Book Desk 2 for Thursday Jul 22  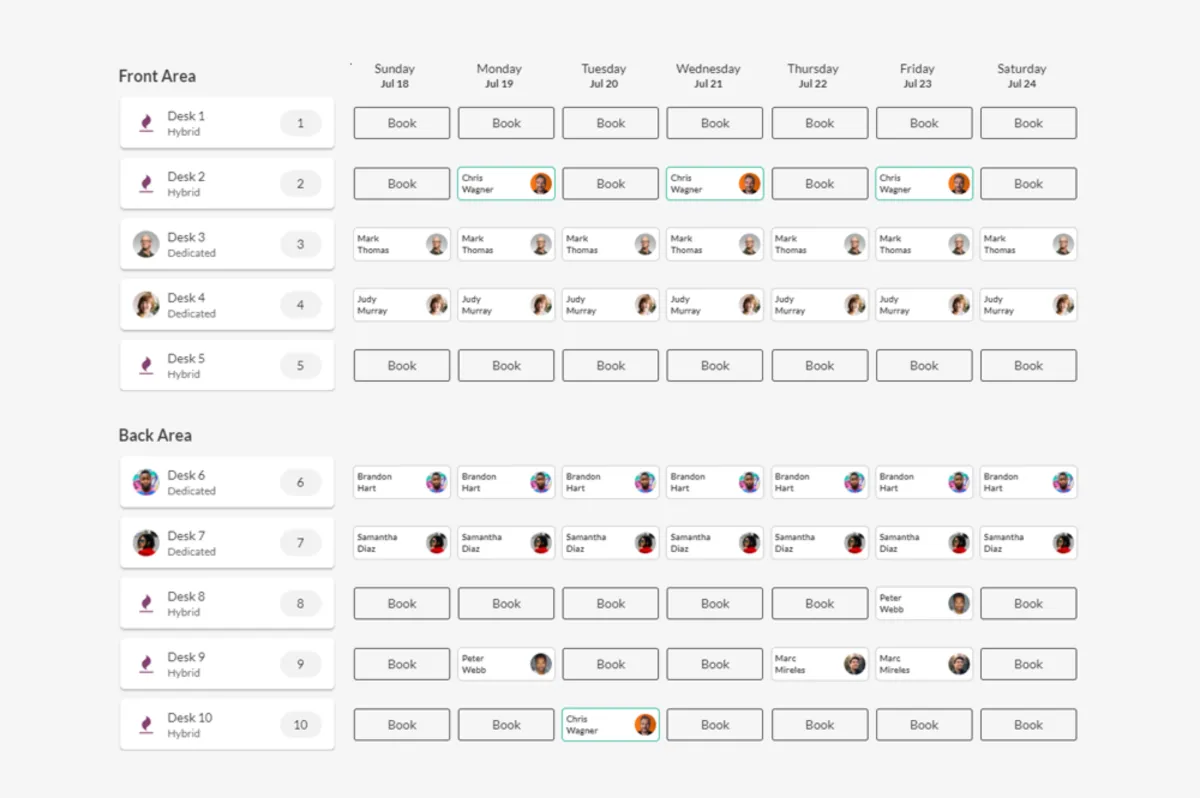(x=819, y=184)
